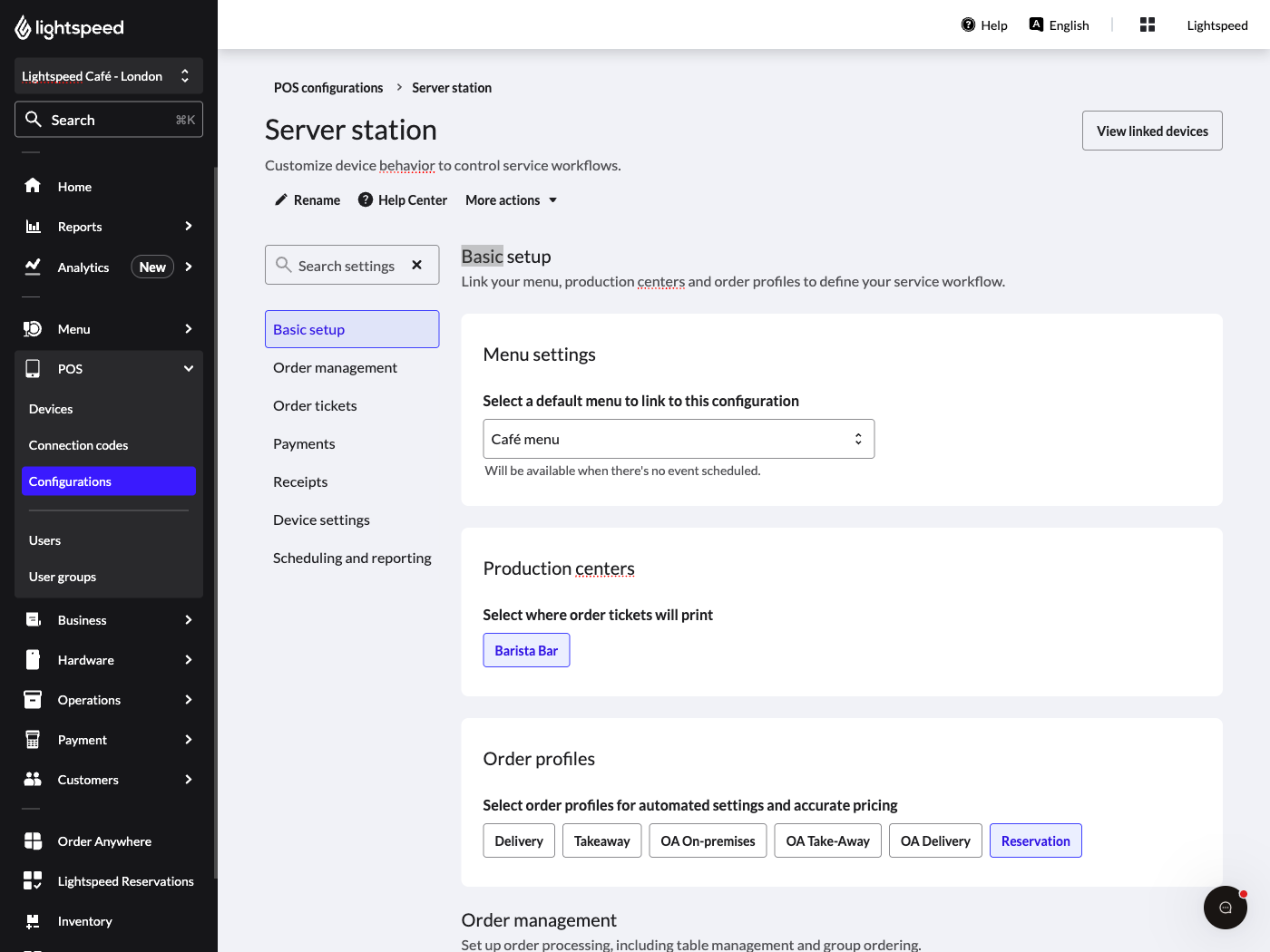The width and height of the screenshot is (1270, 952).
Task: Go back via POS configurations breadcrumb
Action: [x=327, y=87]
